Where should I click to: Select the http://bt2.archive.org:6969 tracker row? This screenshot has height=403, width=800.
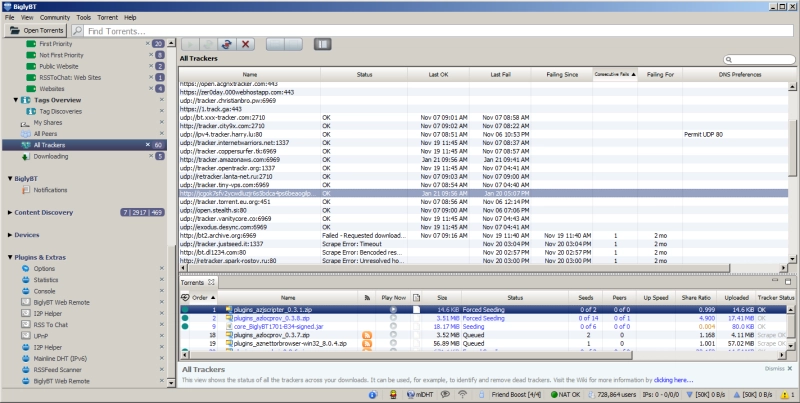pyautogui.click(x=484, y=236)
